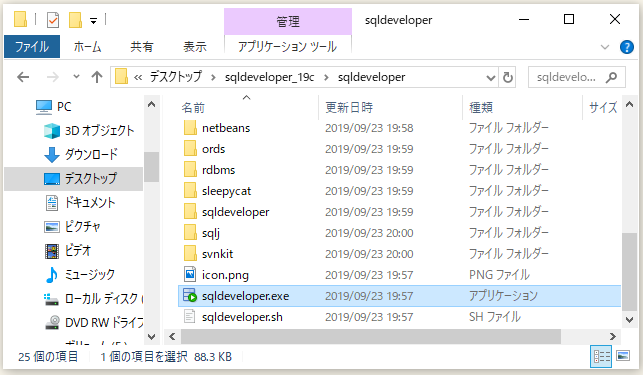Viewport: 643px width, 375px height.
Task: Click the navigation pane scroll up arrow
Action: tap(151, 105)
